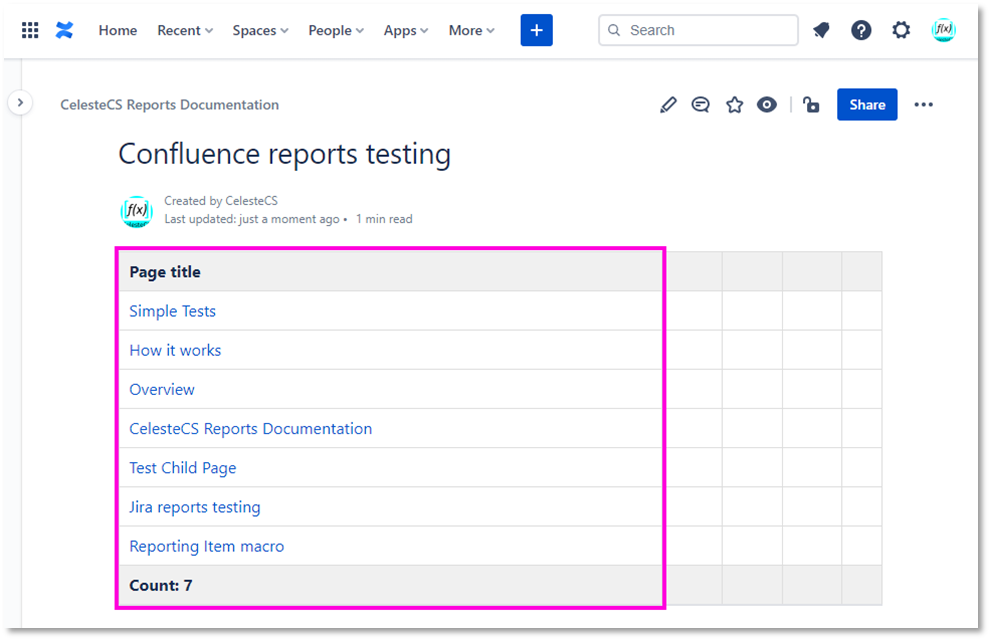Expand the Apps dropdown menu

coord(406,30)
